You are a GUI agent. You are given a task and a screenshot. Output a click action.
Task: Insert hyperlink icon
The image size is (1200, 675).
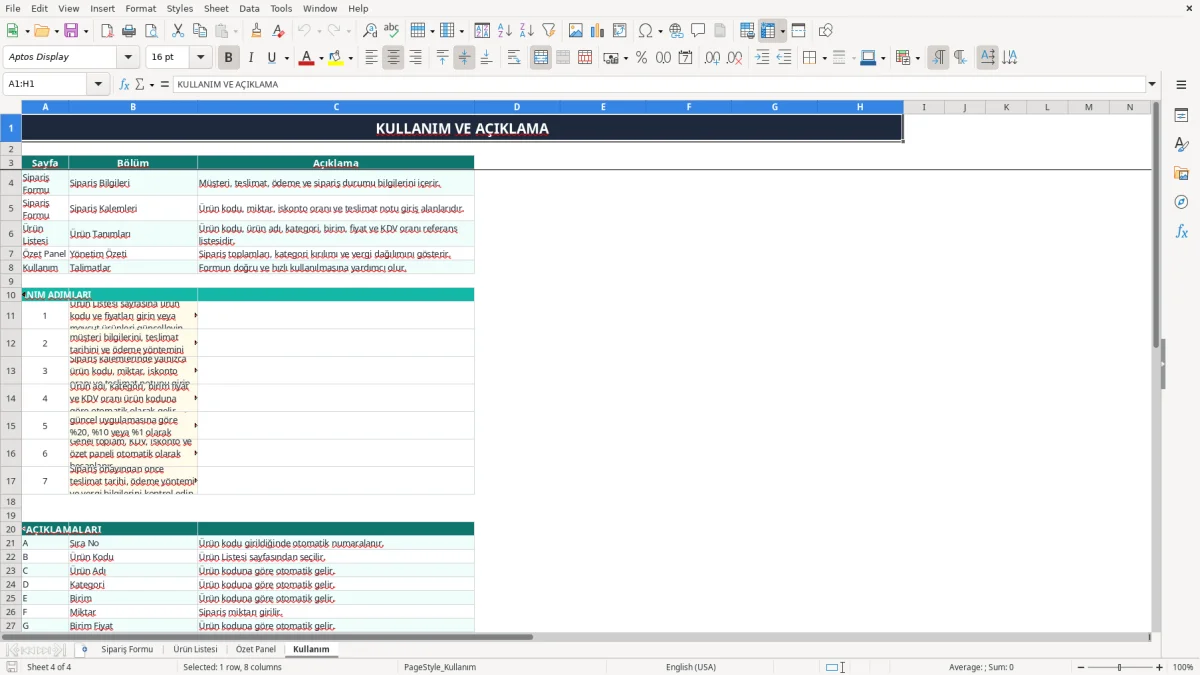tap(676, 31)
